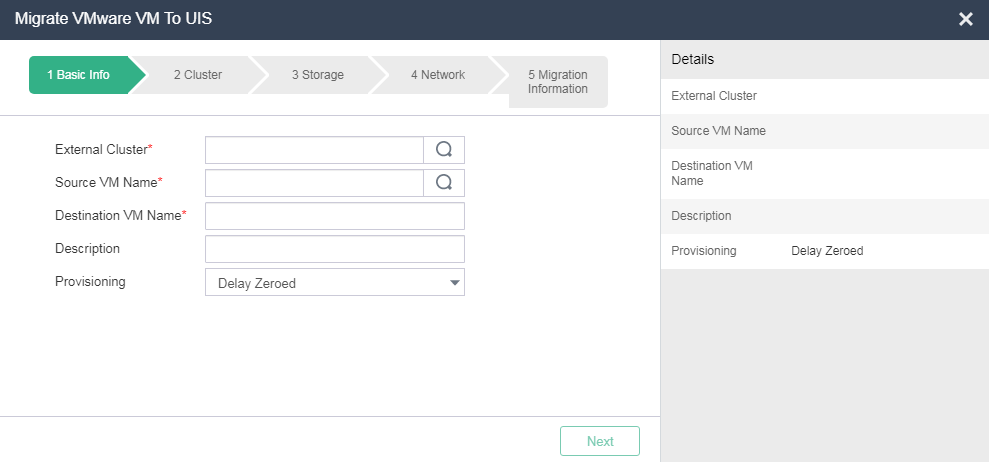Go to the 3 Storage step
Viewport: 989px width, 462px height.
click(x=318, y=75)
